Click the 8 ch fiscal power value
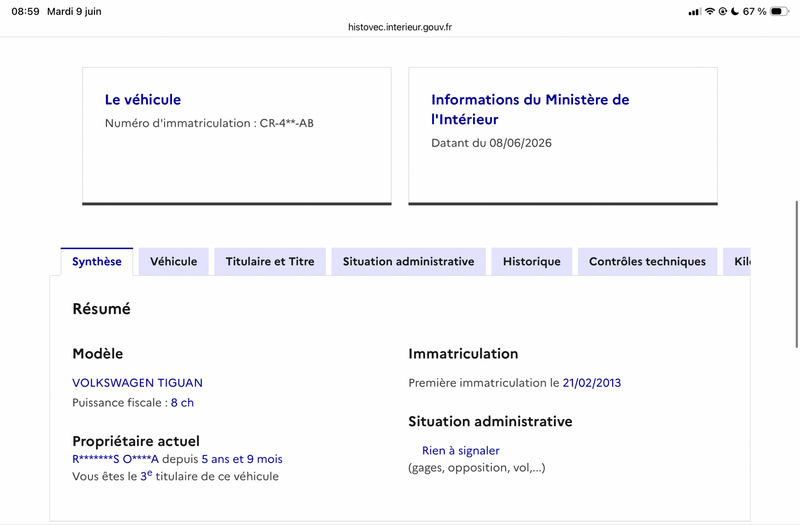Image resolution: width=800 pixels, height=525 pixels. point(182,403)
